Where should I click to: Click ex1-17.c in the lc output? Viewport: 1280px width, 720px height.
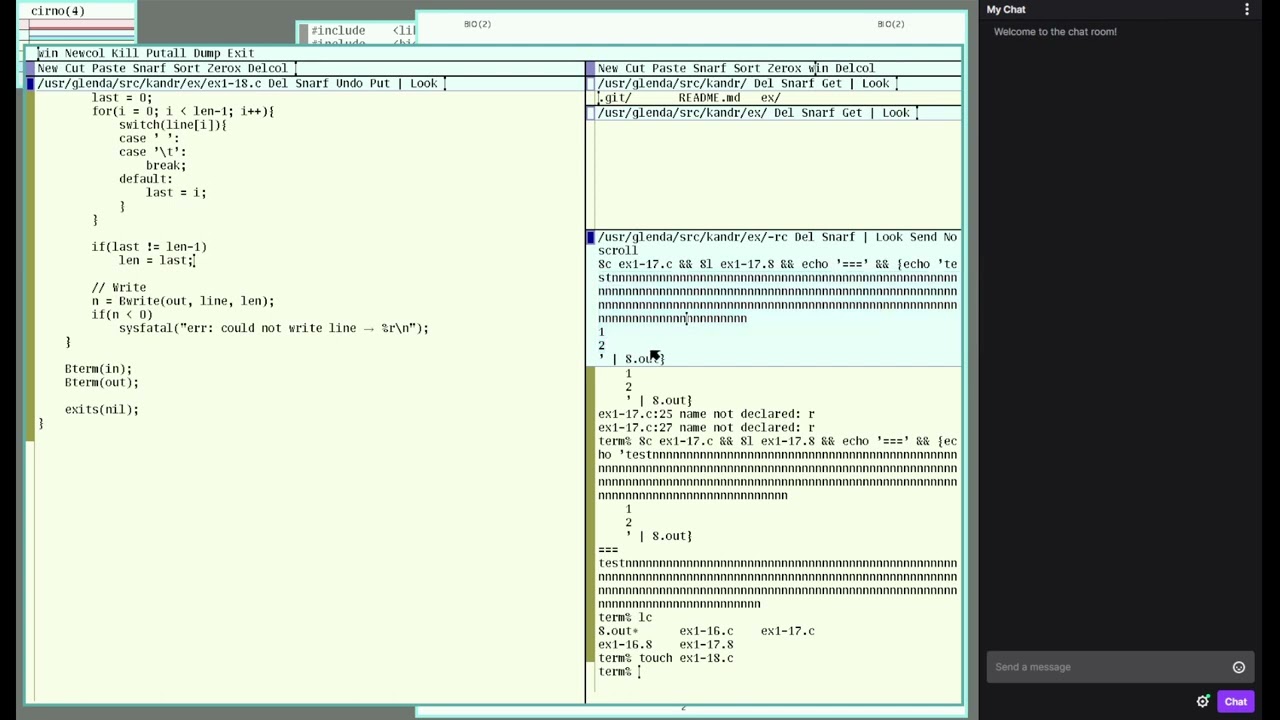(x=787, y=631)
